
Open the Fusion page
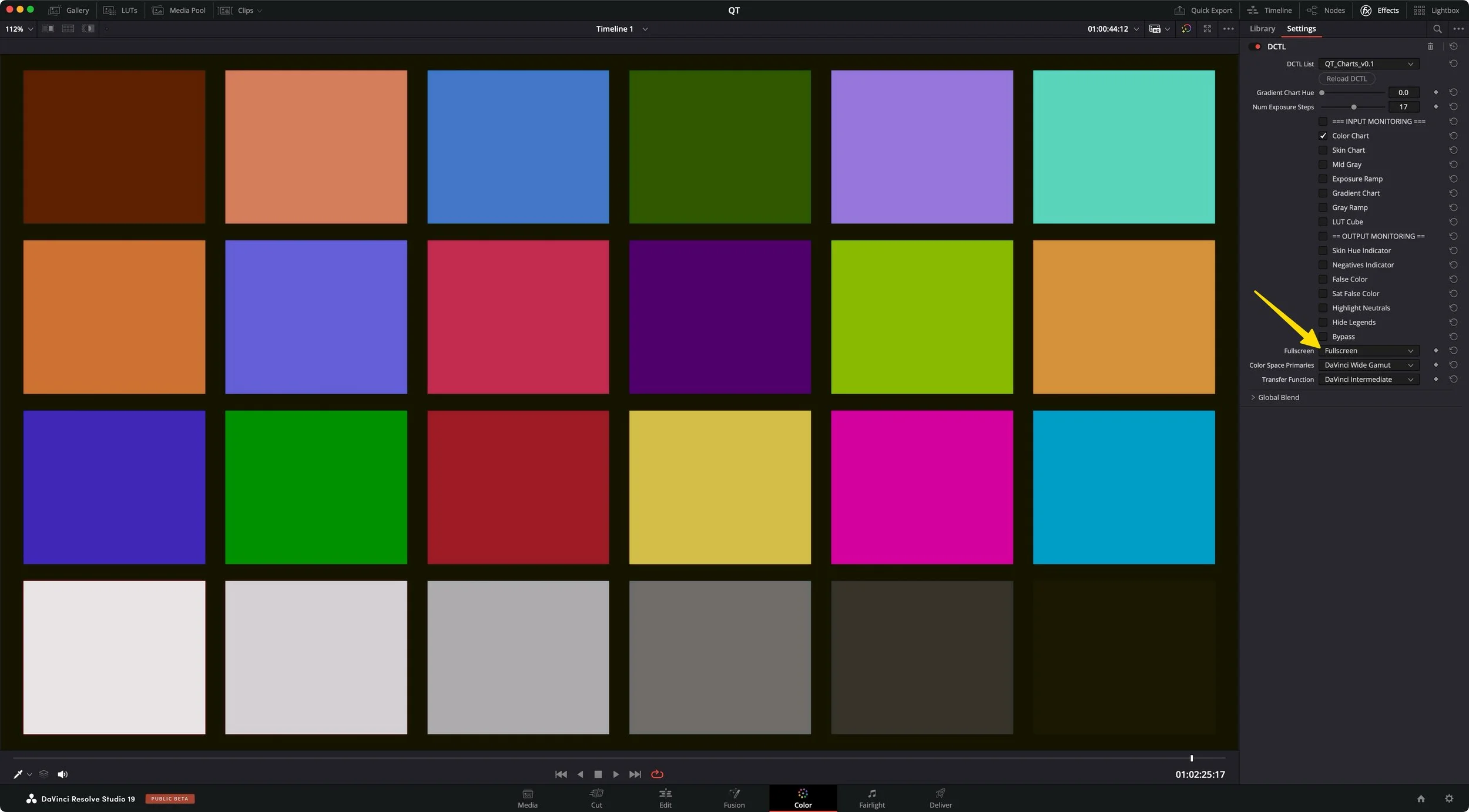click(734, 798)
